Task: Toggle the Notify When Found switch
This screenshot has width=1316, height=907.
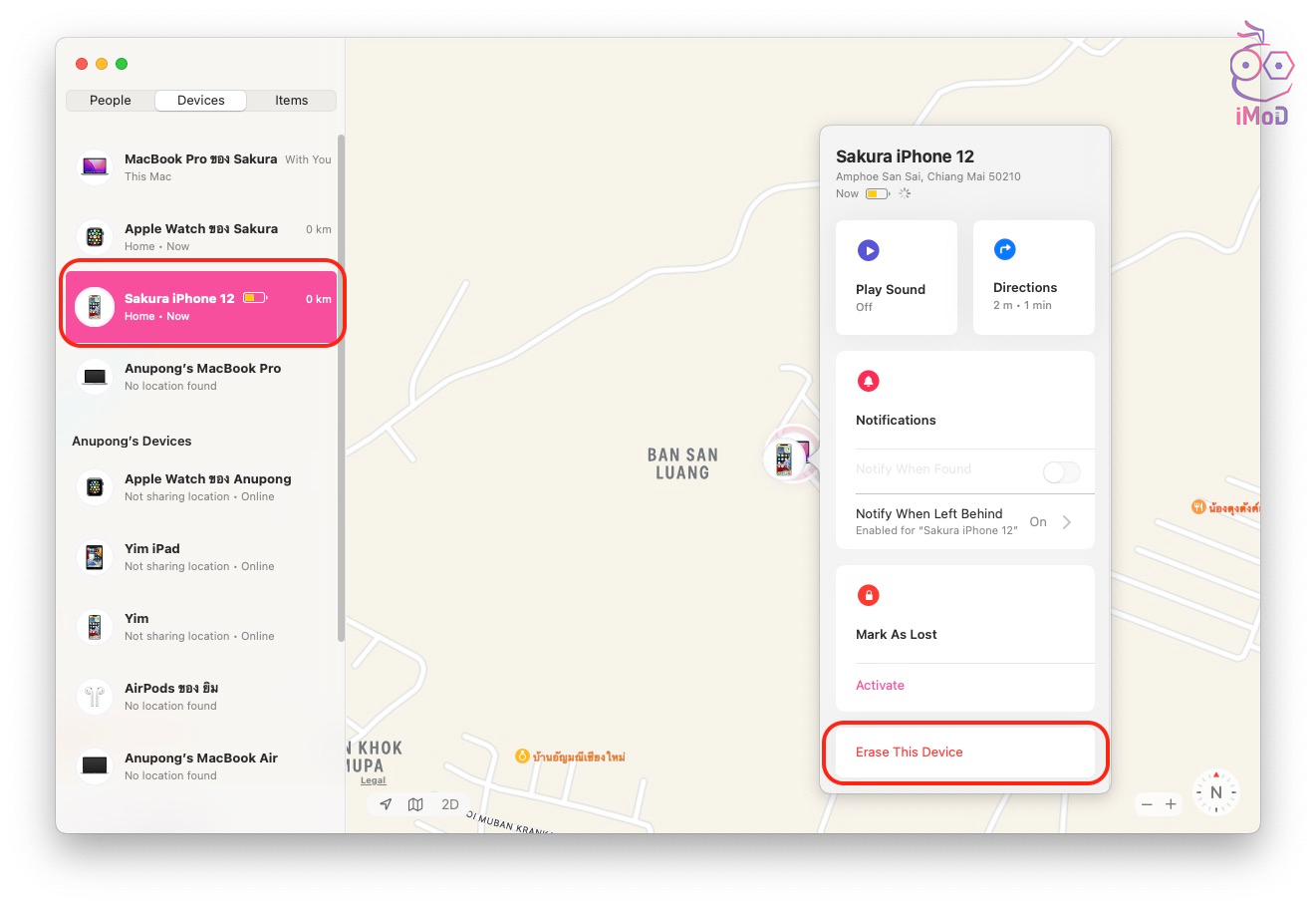Action: tap(1061, 472)
